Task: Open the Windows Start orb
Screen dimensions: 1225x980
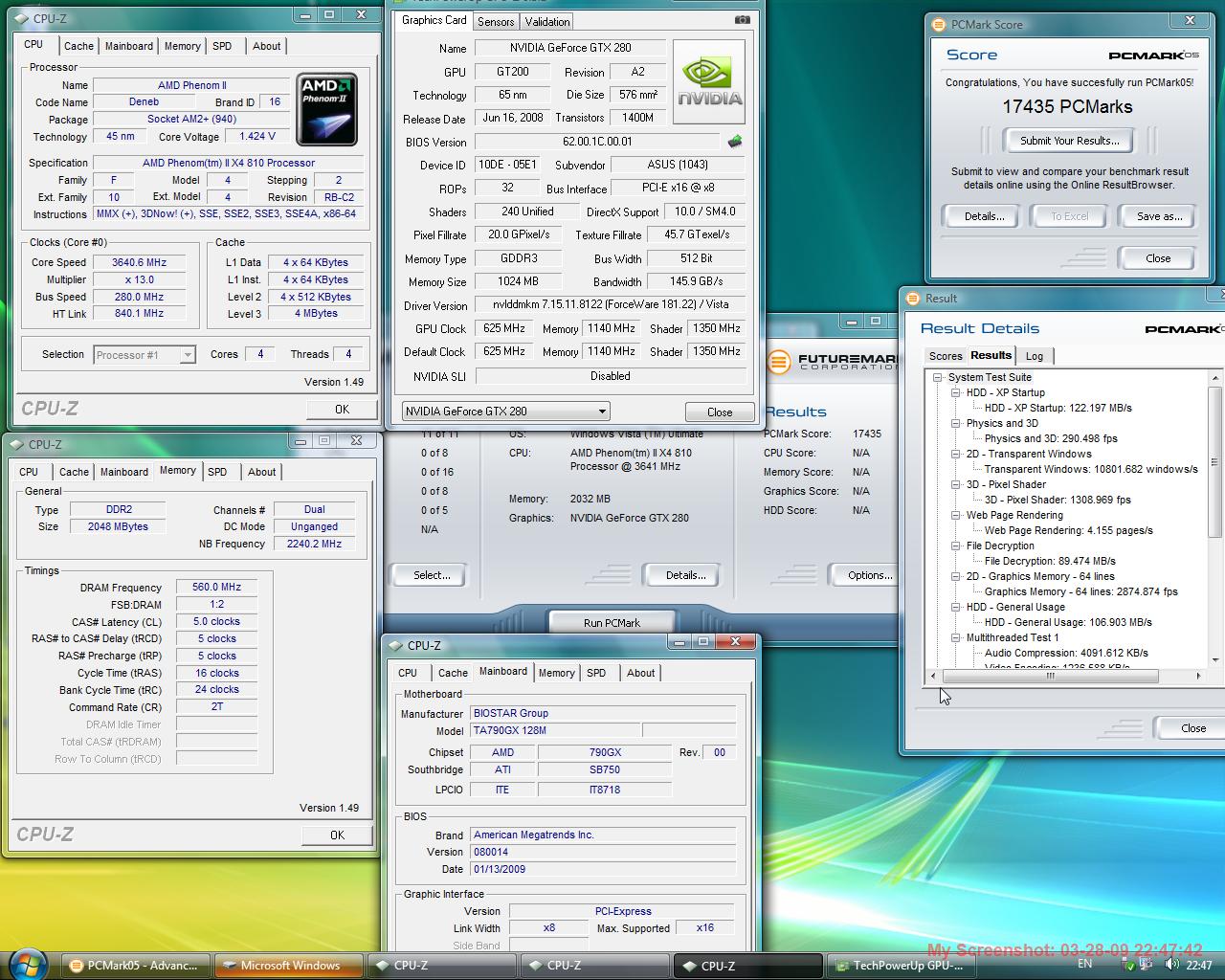Action: click(26, 964)
